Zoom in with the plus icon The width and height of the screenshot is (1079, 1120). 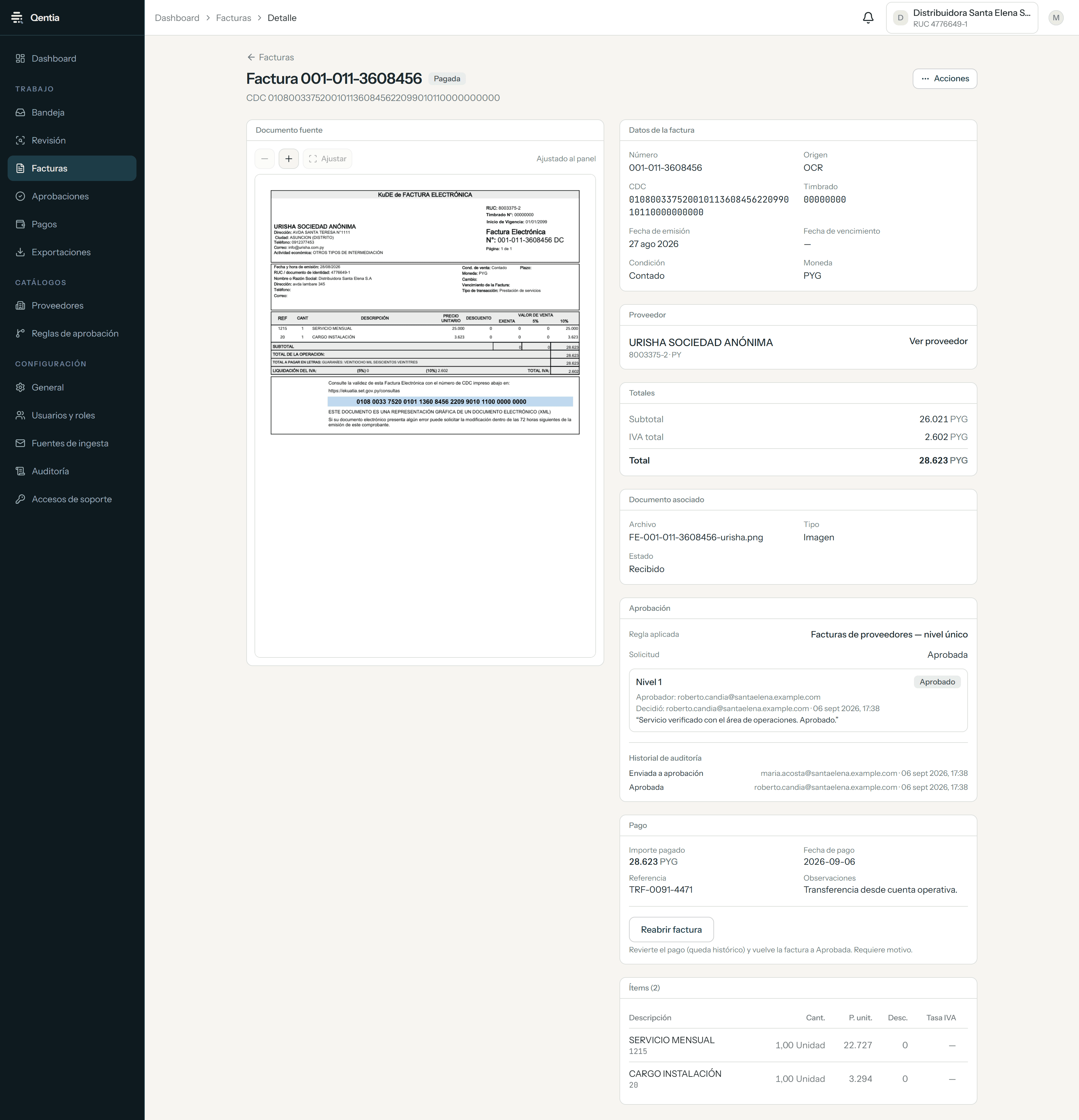tap(288, 159)
